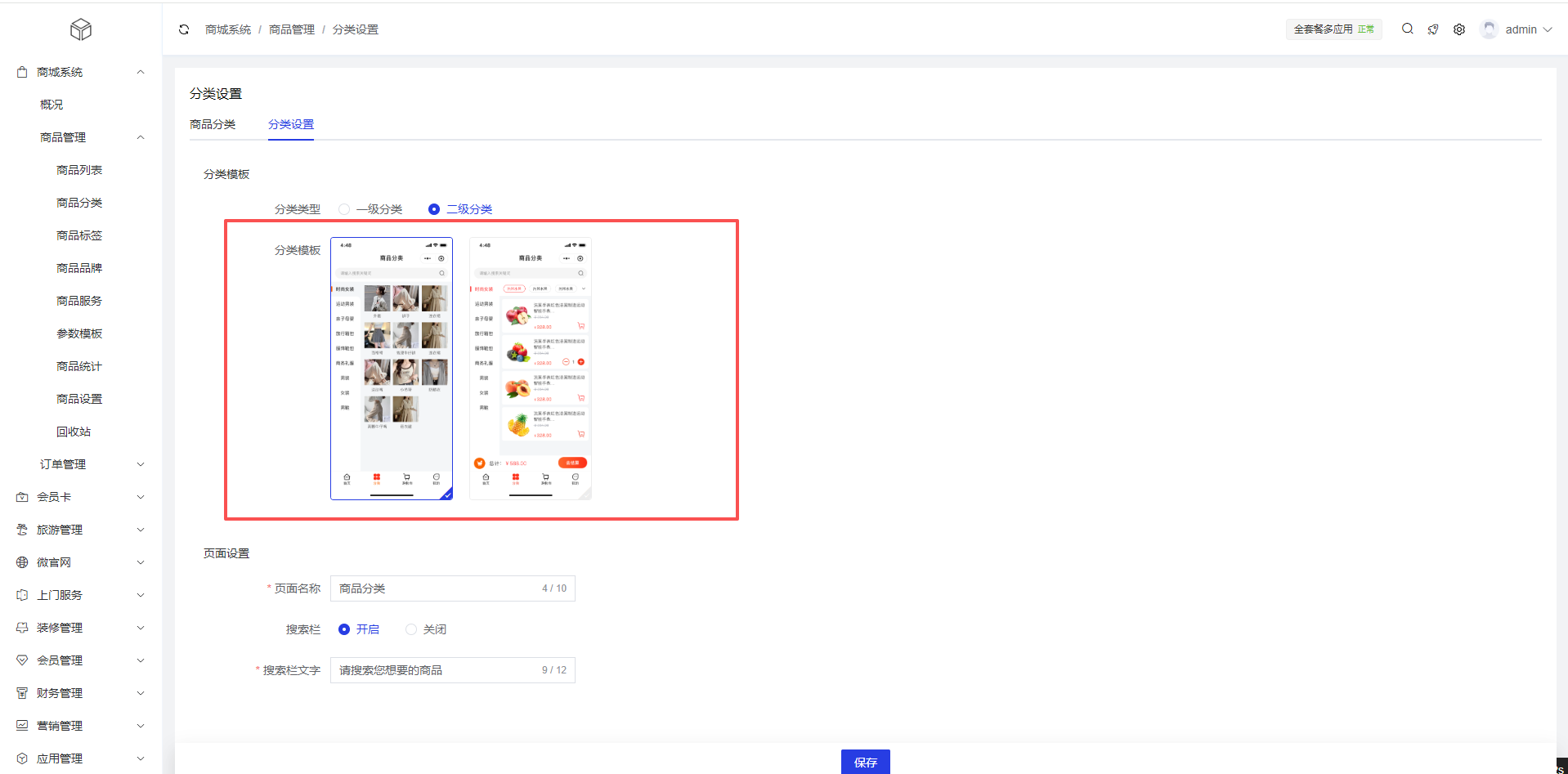Open 商品服务 in the sidebar
Image resolution: width=1568 pixels, height=774 pixels.
[x=79, y=301]
